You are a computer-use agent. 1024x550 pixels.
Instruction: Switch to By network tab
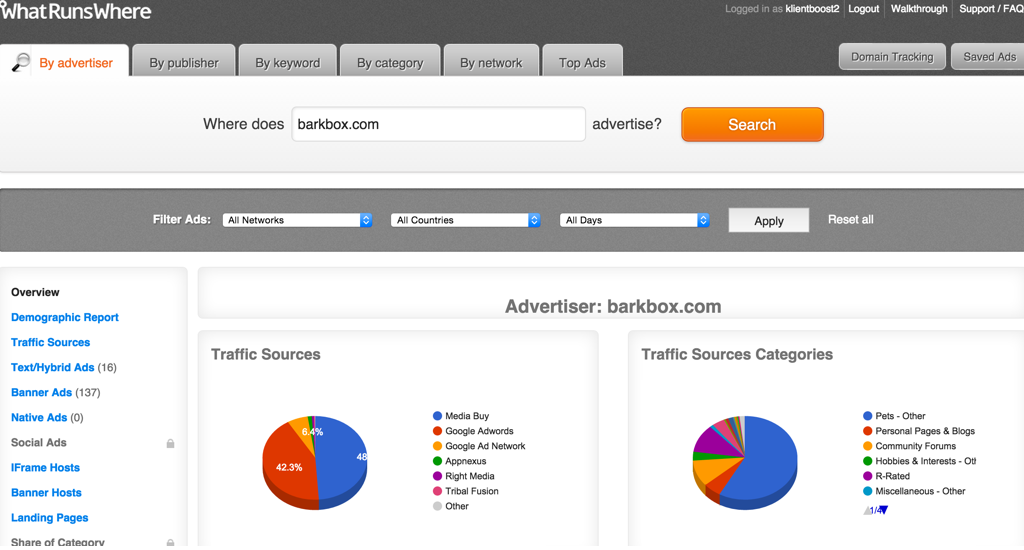coord(491,61)
